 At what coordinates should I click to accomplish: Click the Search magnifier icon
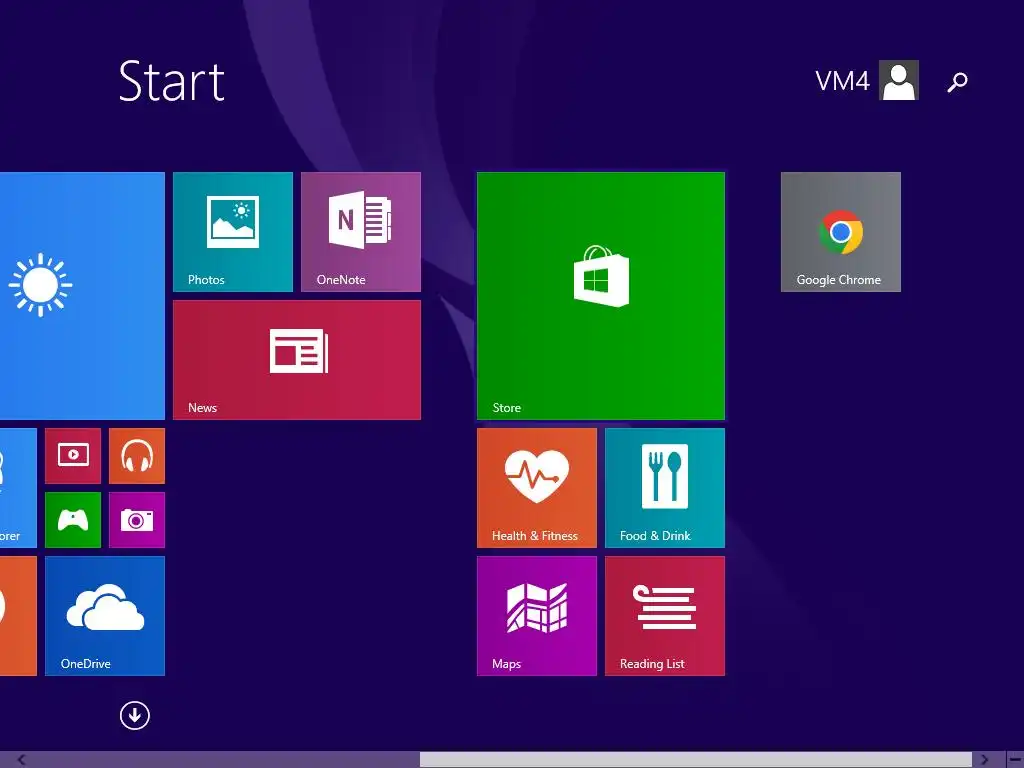click(957, 82)
